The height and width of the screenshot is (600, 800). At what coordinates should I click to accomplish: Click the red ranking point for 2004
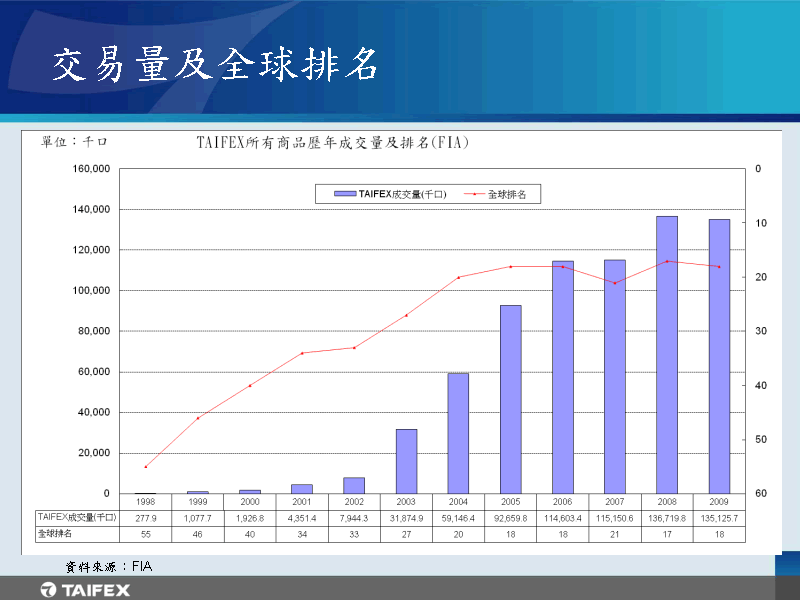458,277
